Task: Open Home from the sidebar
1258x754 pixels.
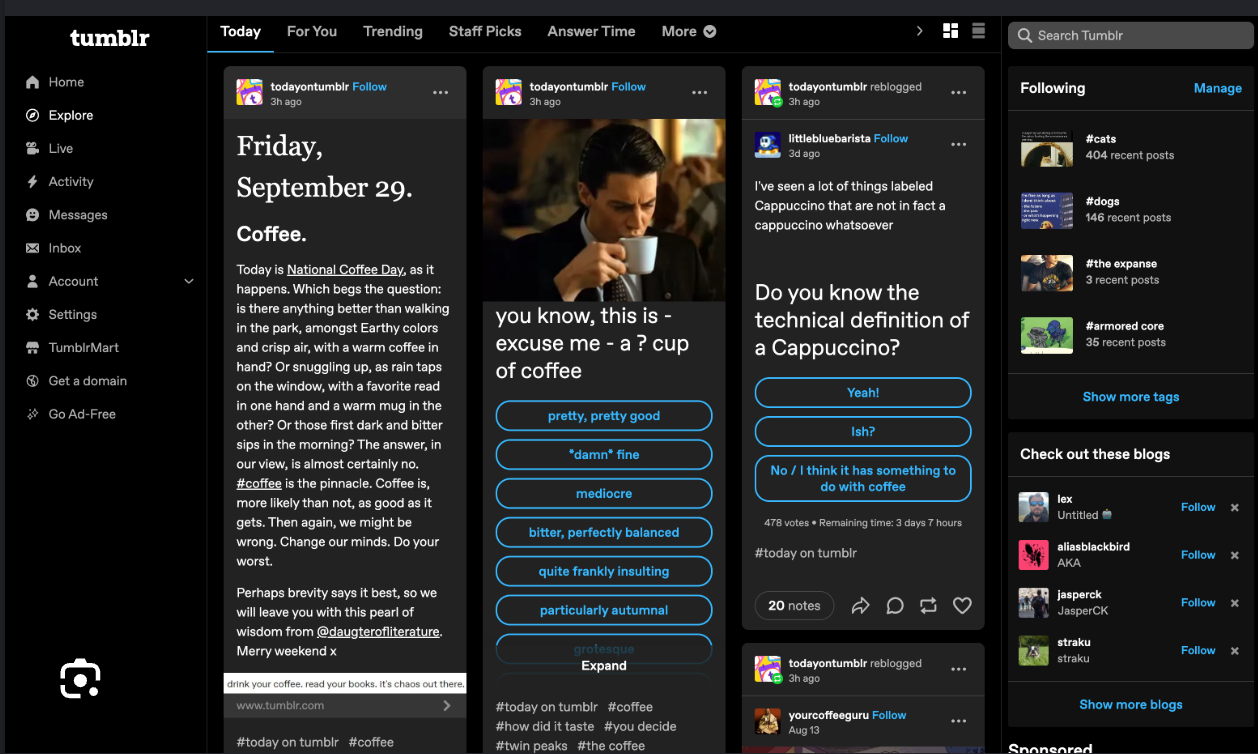Action: 66,82
